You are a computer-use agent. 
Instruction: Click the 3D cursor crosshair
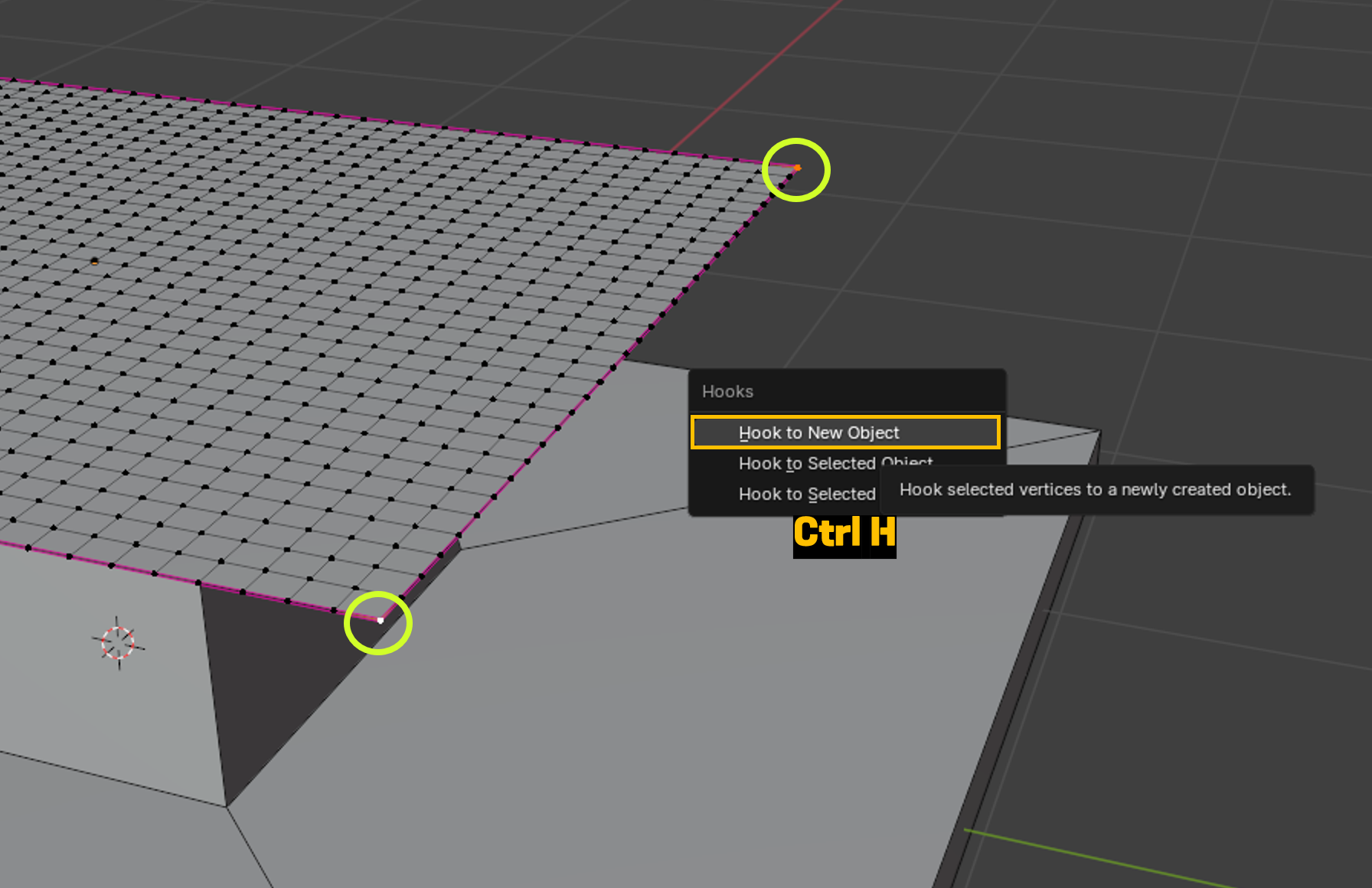[118, 643]
